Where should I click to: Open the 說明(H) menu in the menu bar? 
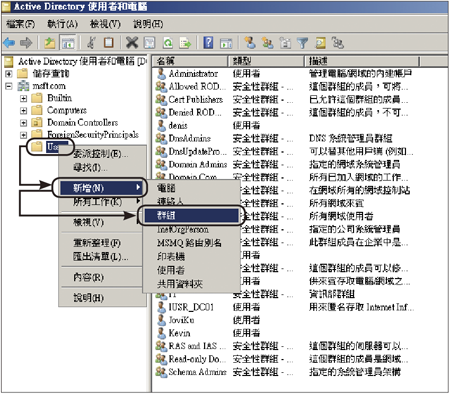[148, 24]
